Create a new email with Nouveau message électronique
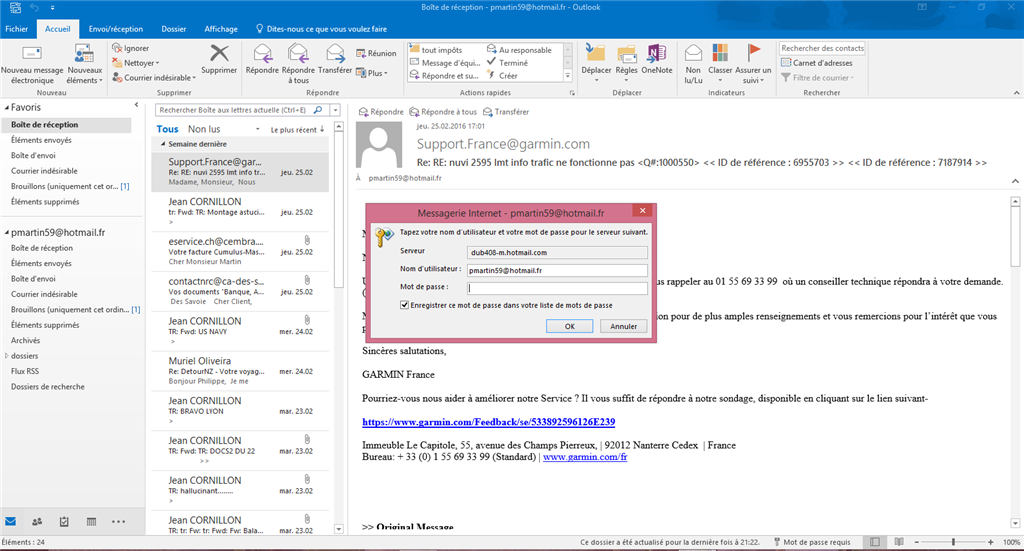The image size is (1024, 551). pos(32,64)
